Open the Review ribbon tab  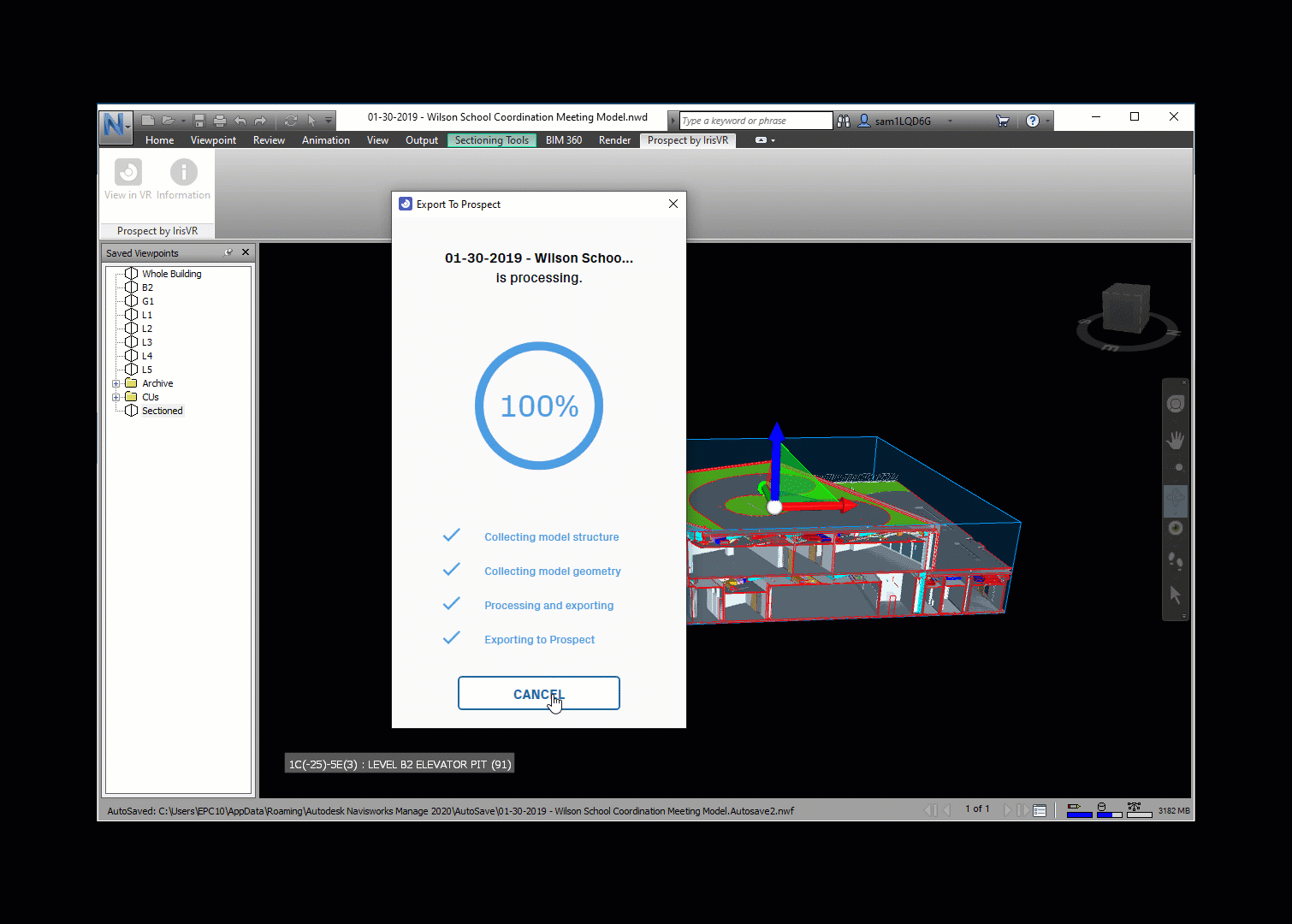coord(269,140)
